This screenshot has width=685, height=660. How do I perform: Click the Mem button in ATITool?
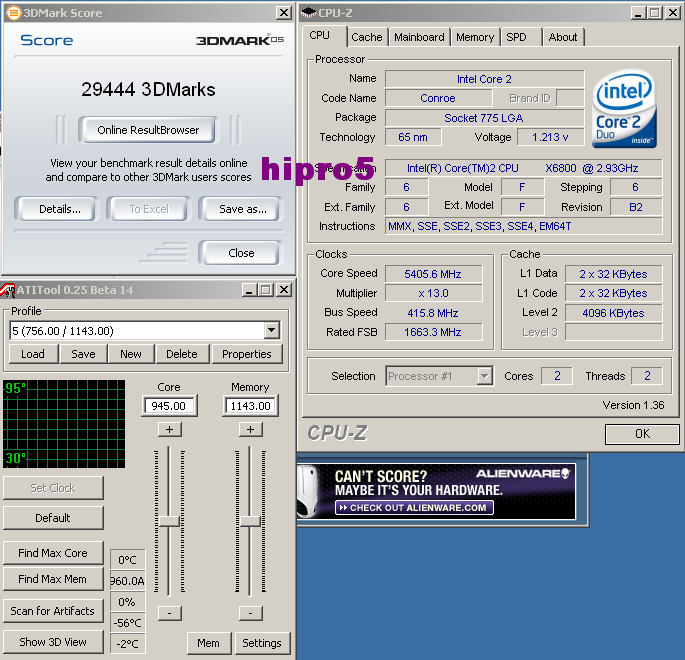(x=208, y=643)
